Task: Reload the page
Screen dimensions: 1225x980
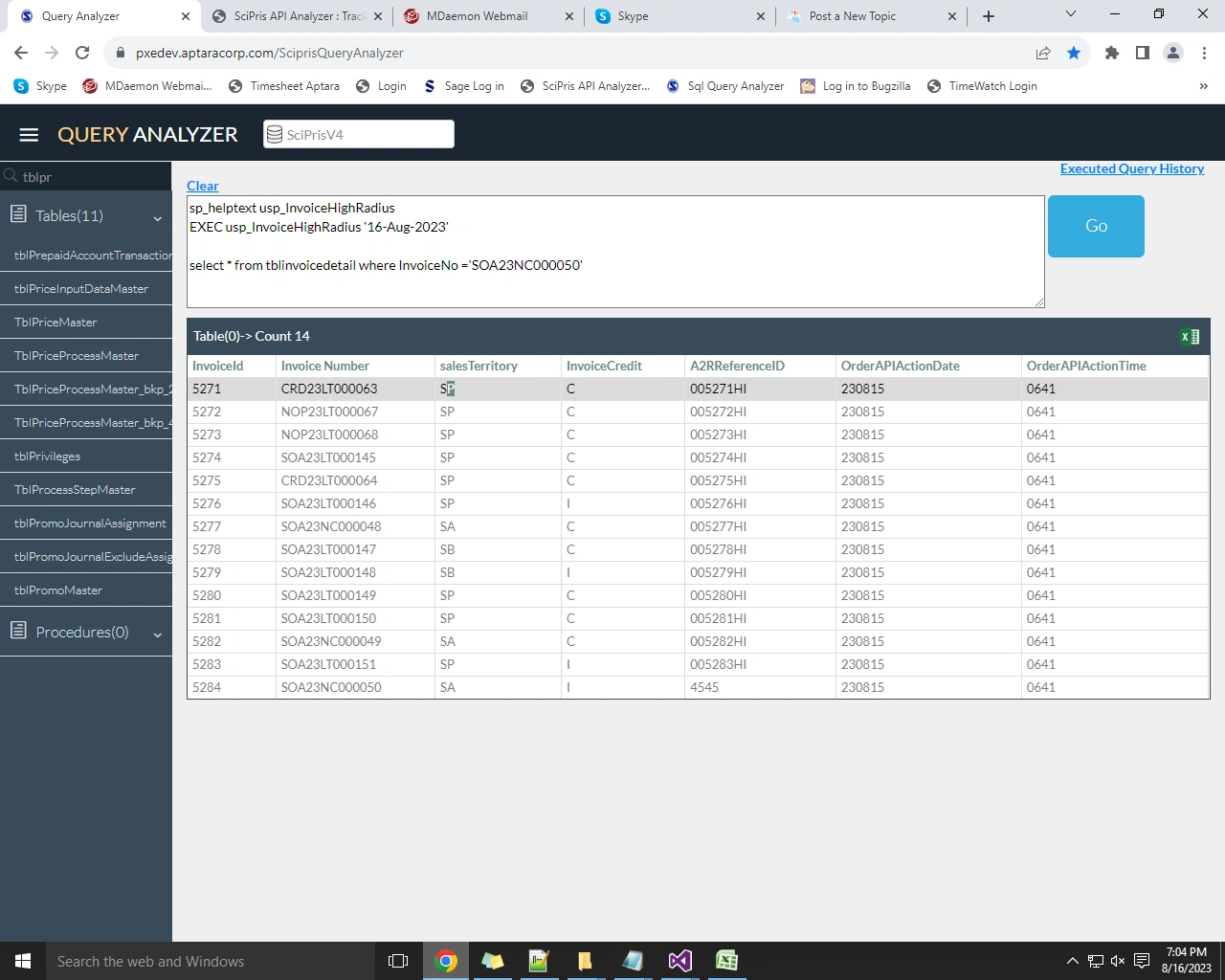Action: (x=82, y=53)
